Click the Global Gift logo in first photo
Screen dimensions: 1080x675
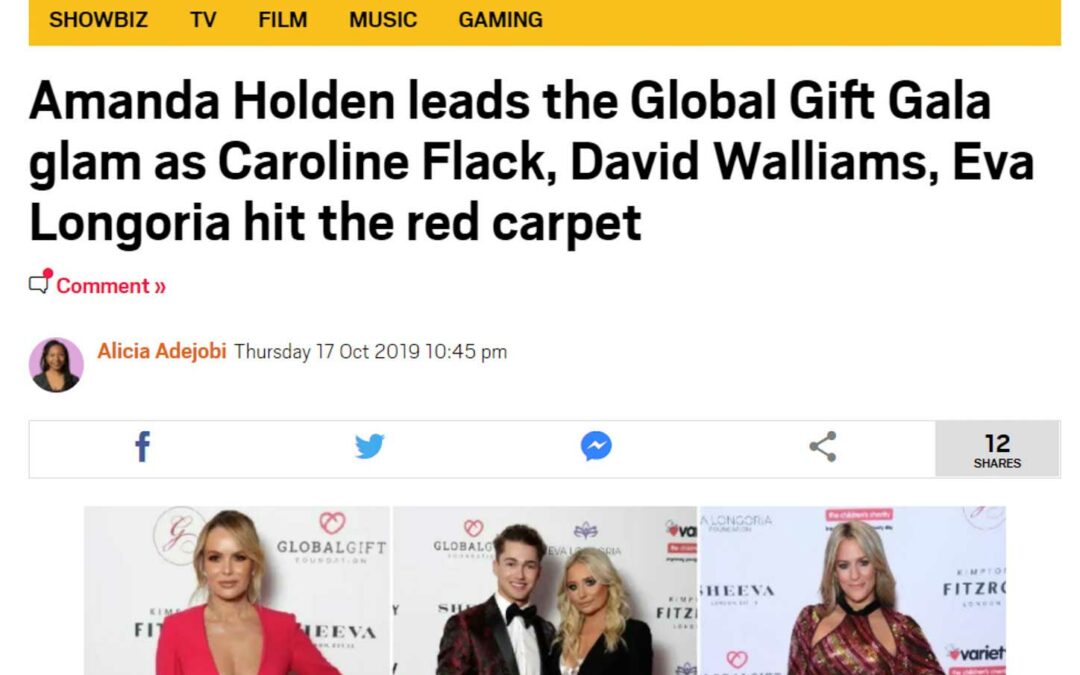[x=331, y=539]
